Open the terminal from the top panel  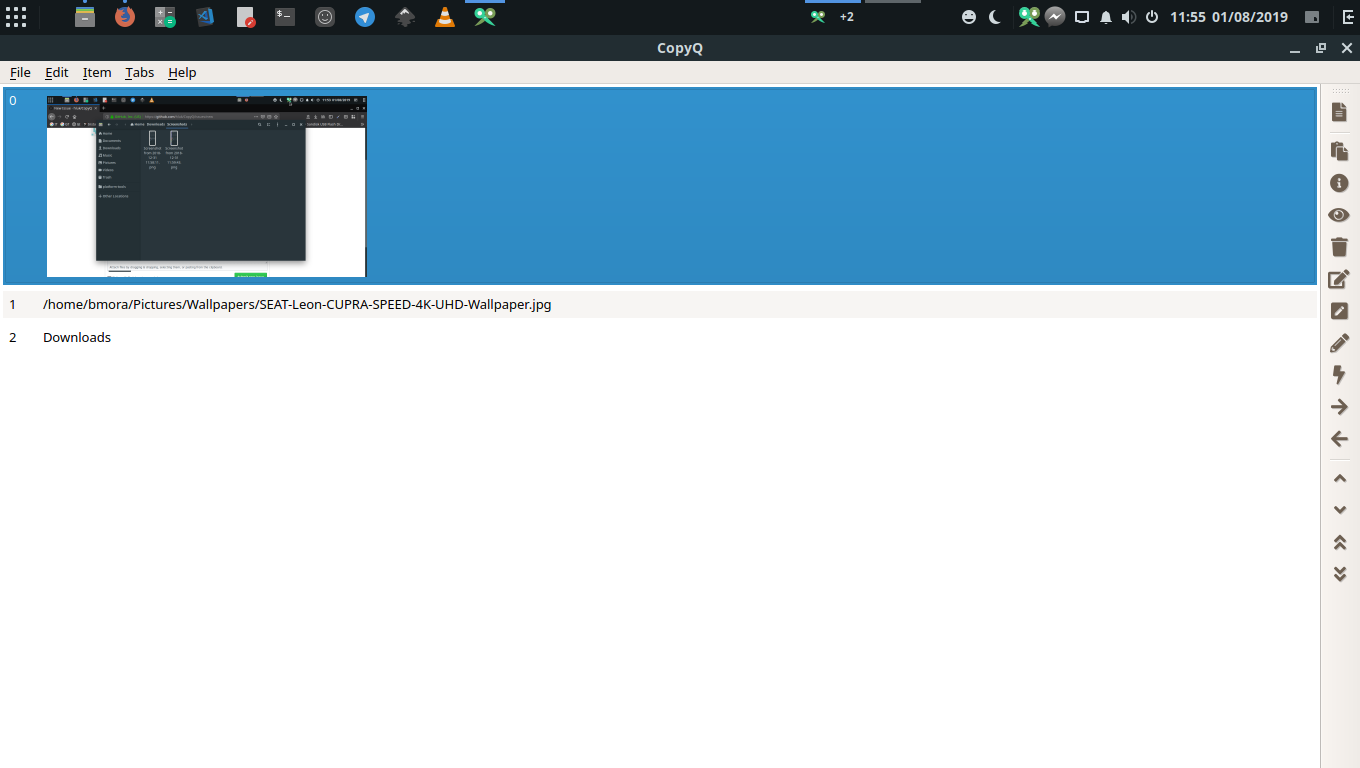pos(285,17)
